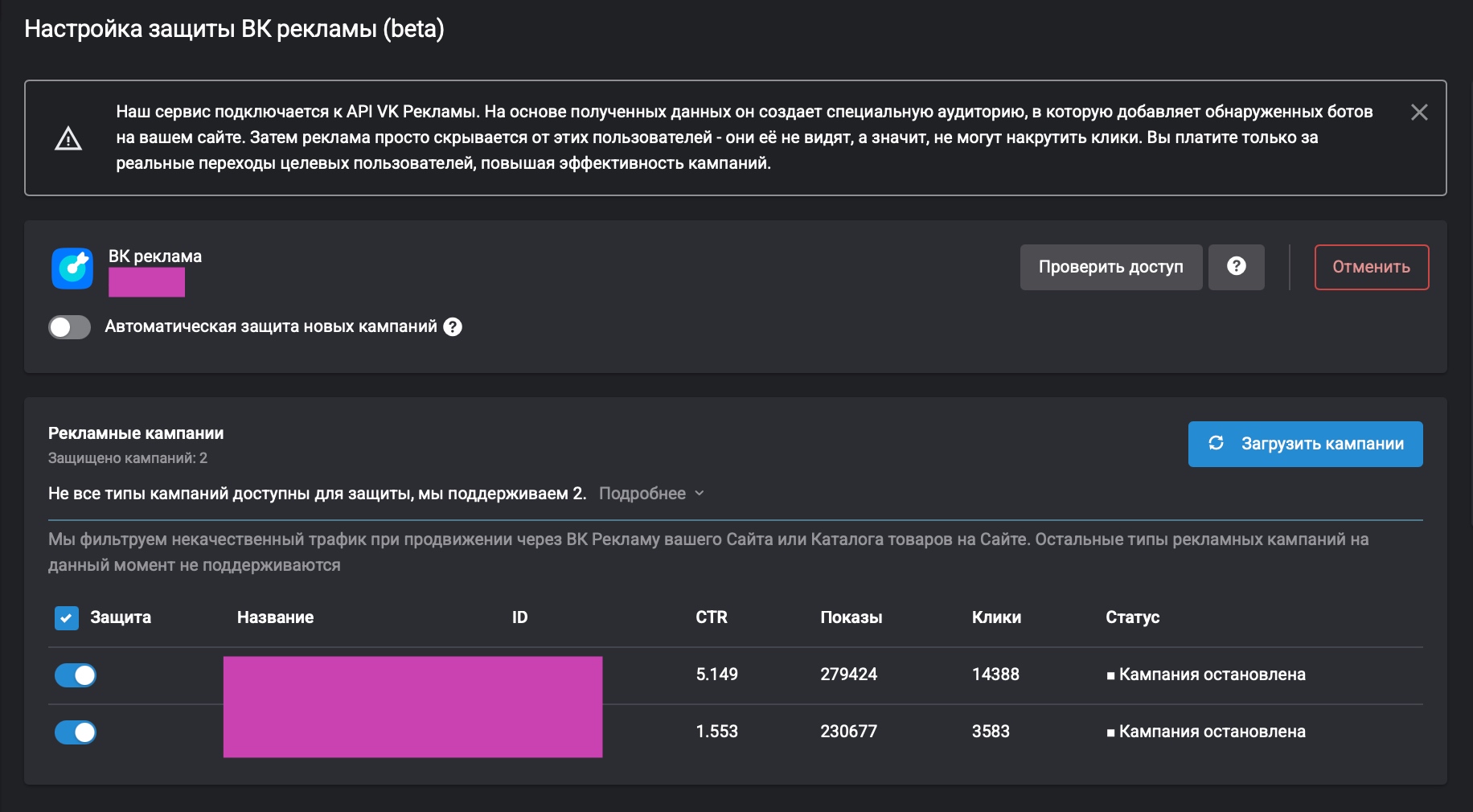Open the help question button next to Проверить доступ
The height and width of the screenshot is (812, 1473).
(x=1236, y=267)
